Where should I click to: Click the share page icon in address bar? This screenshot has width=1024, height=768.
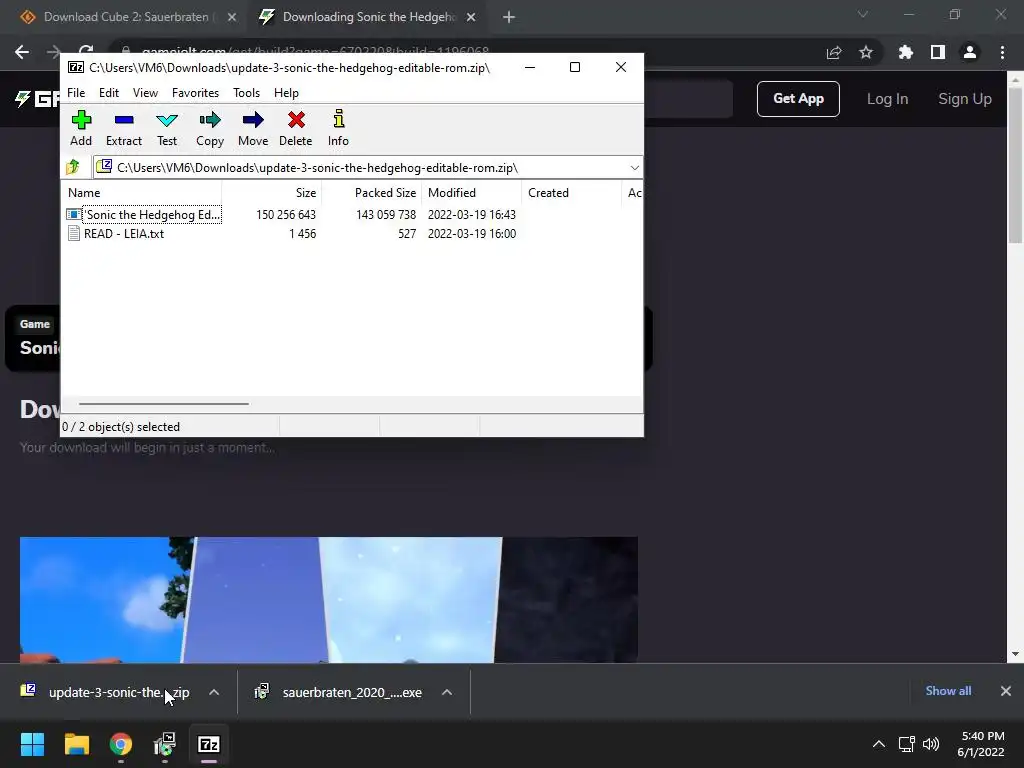tap(834, 53)
